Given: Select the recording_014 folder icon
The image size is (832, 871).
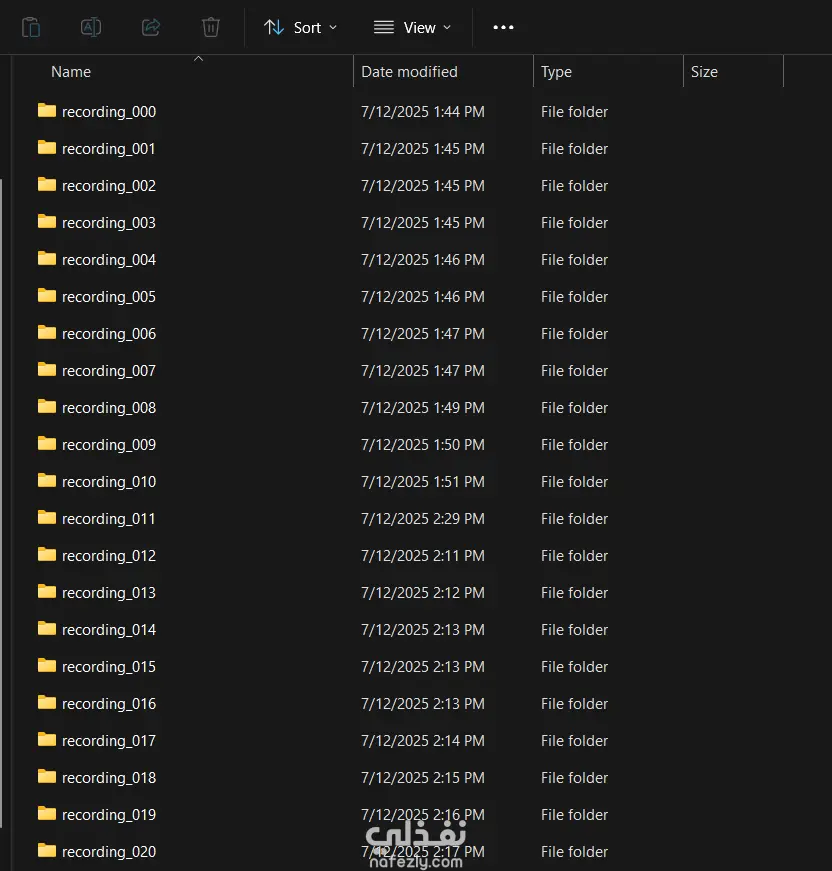Looking at the screenshot, I should point(47,628).
